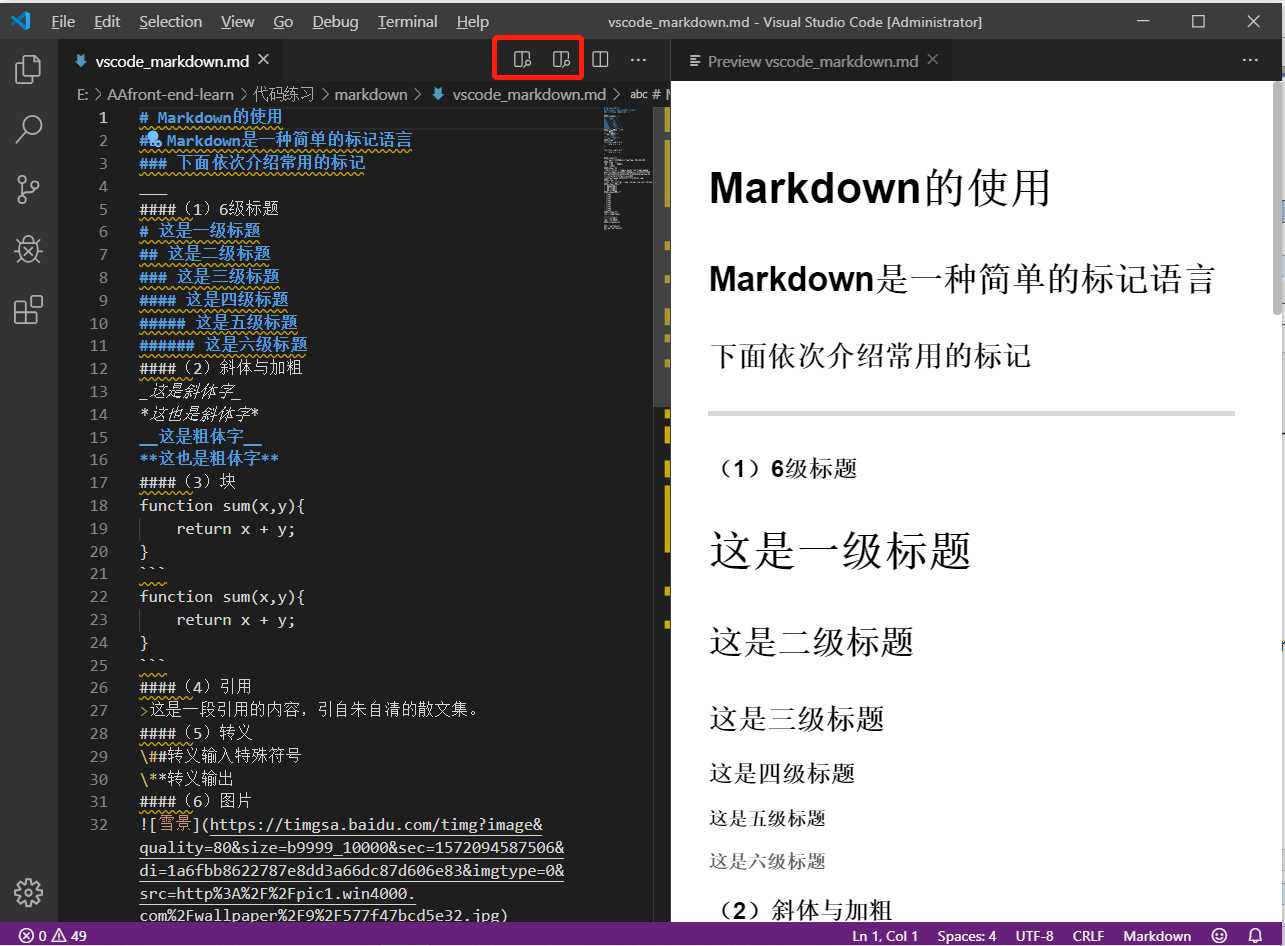The height and width of the screenshot is (946, 1285).
Task: Click the leftmost preview icon in editor toolbar
Action: click(522, 60)
